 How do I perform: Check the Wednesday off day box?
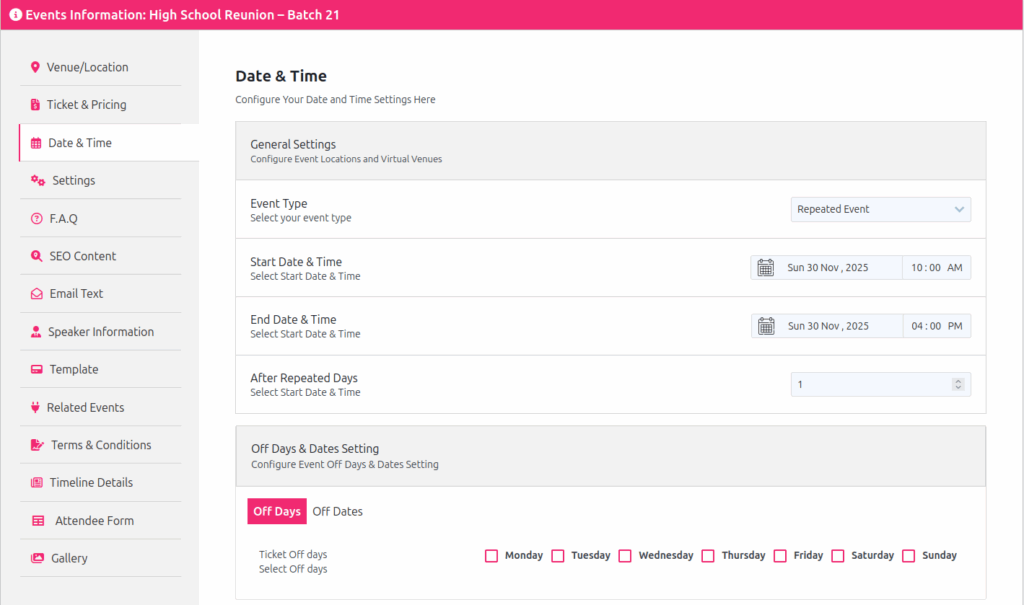click(625, 556)
